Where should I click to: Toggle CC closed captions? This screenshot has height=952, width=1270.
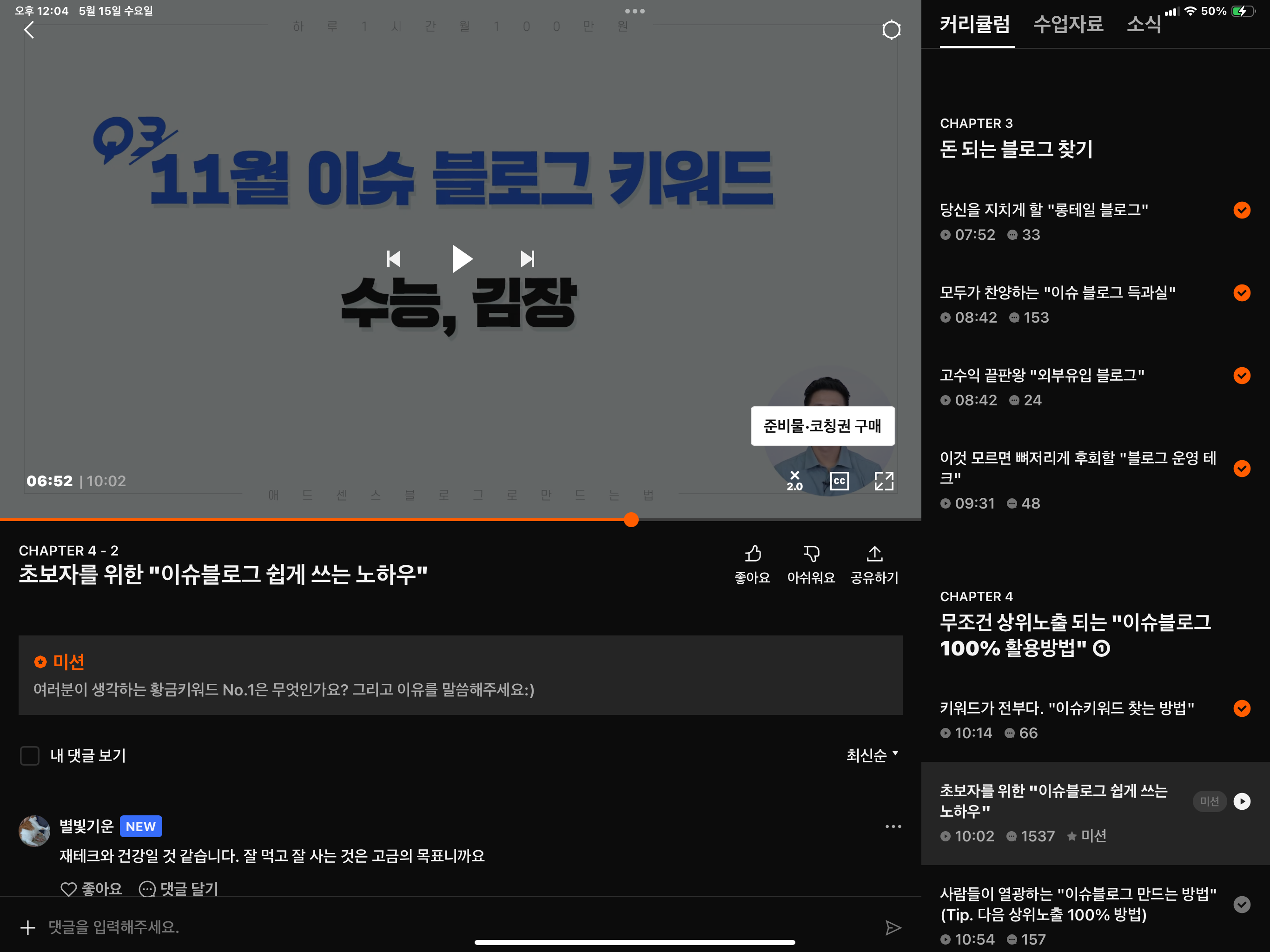[x=839, y=481]
